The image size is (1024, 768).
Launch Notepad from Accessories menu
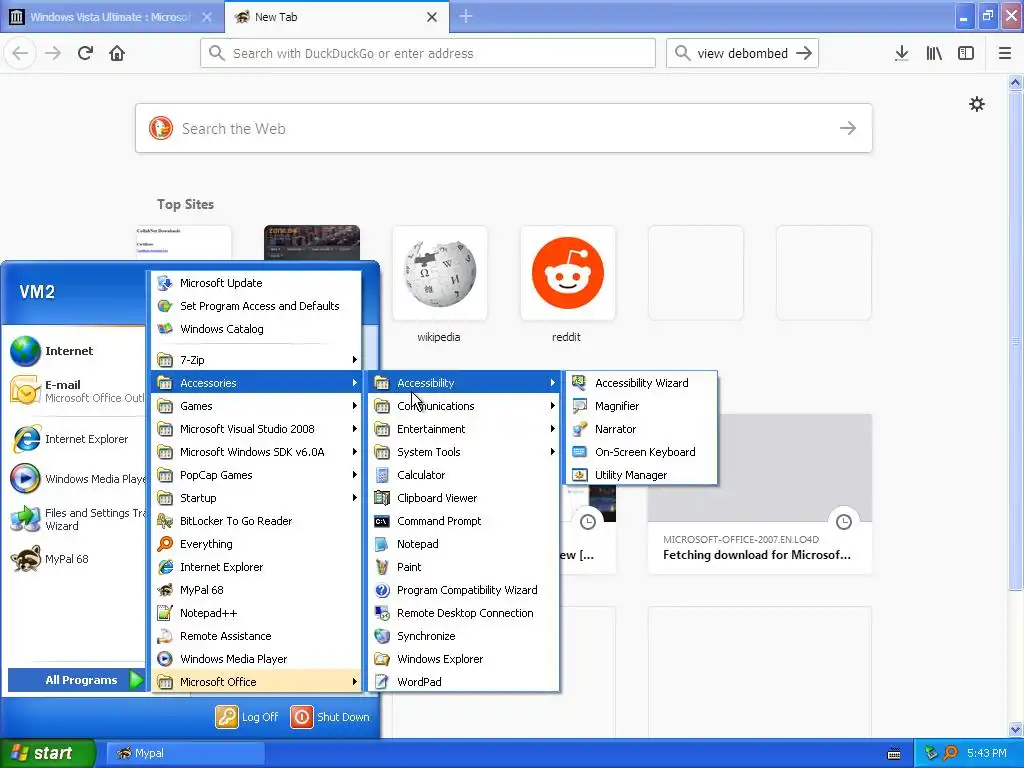(x=464, y=544)
